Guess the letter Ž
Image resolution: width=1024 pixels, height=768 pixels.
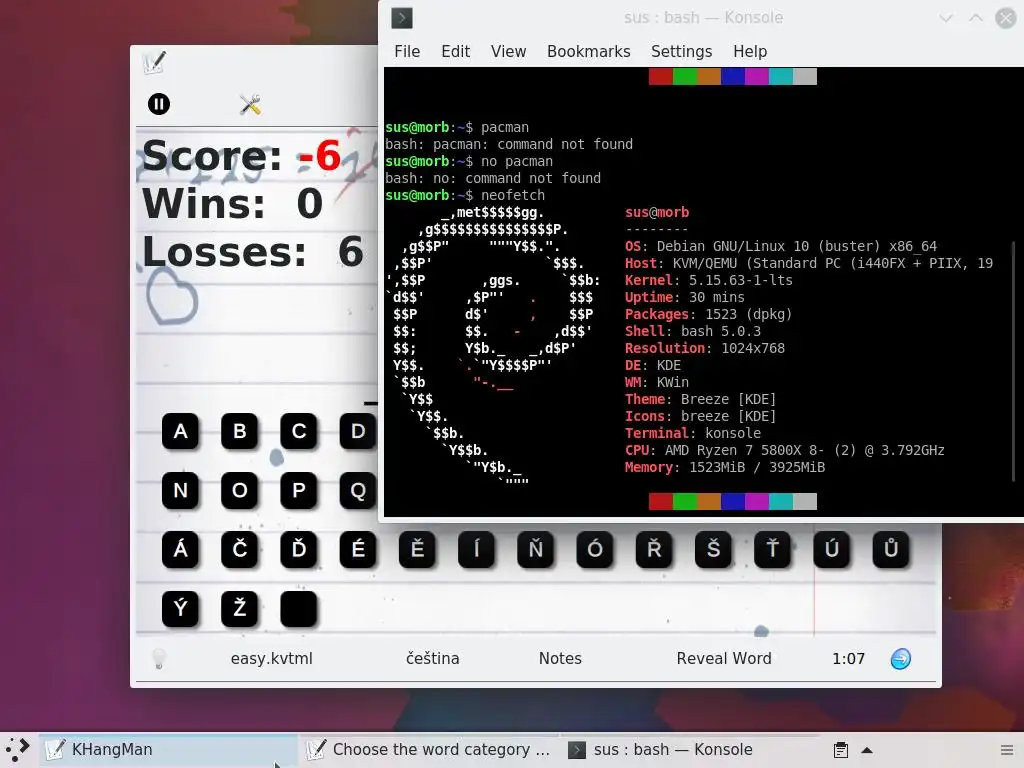point(240,609)
